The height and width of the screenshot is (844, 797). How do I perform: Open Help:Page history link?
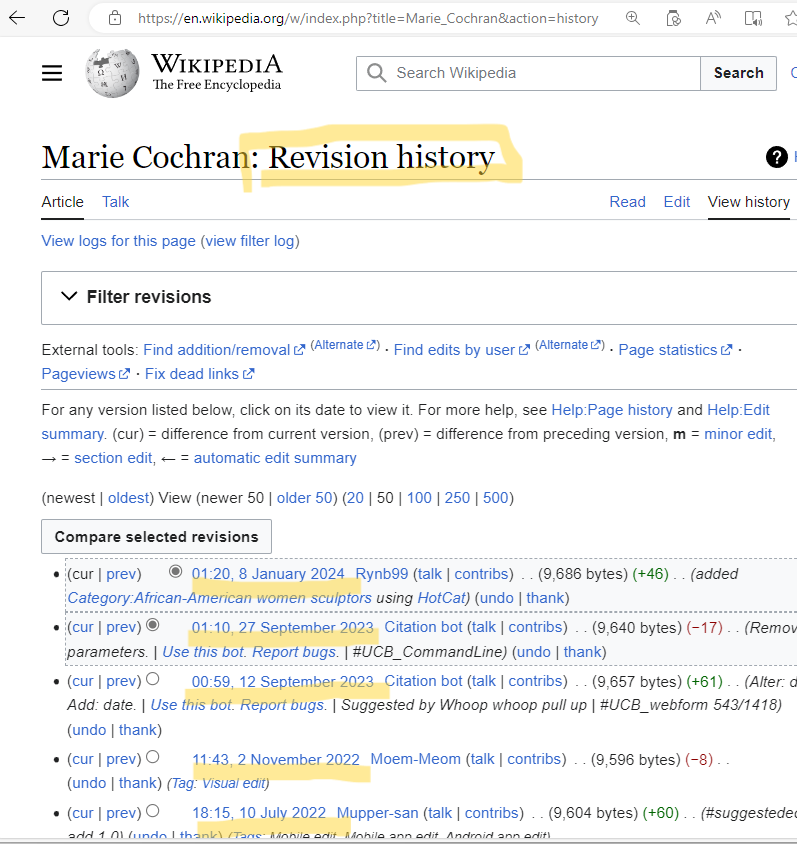612,410
